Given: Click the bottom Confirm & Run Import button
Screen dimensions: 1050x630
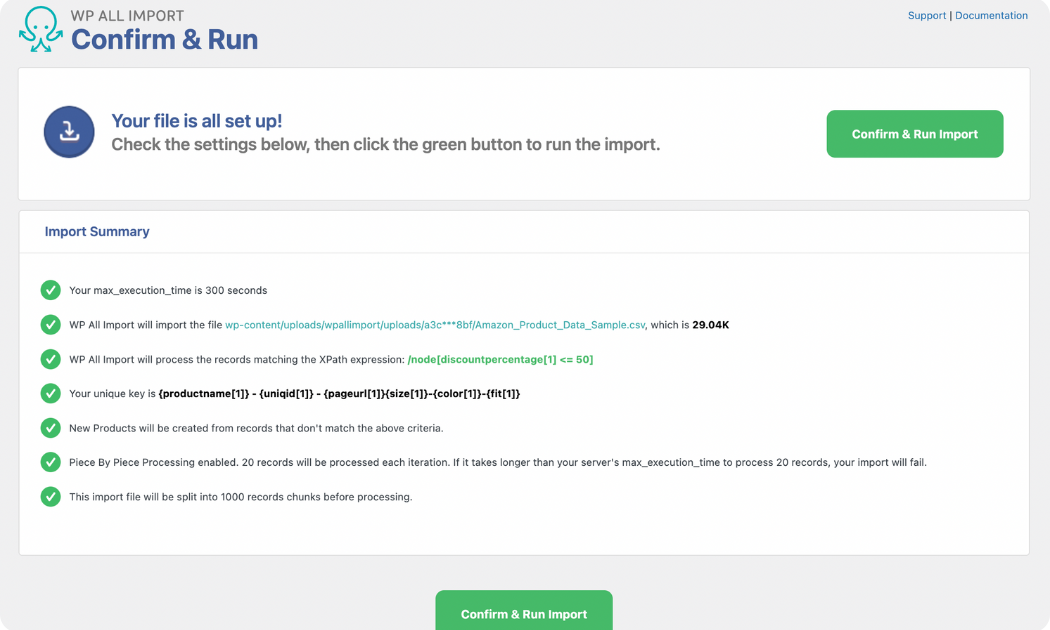Looking at the screenshot, I should (x=524, y=611).
